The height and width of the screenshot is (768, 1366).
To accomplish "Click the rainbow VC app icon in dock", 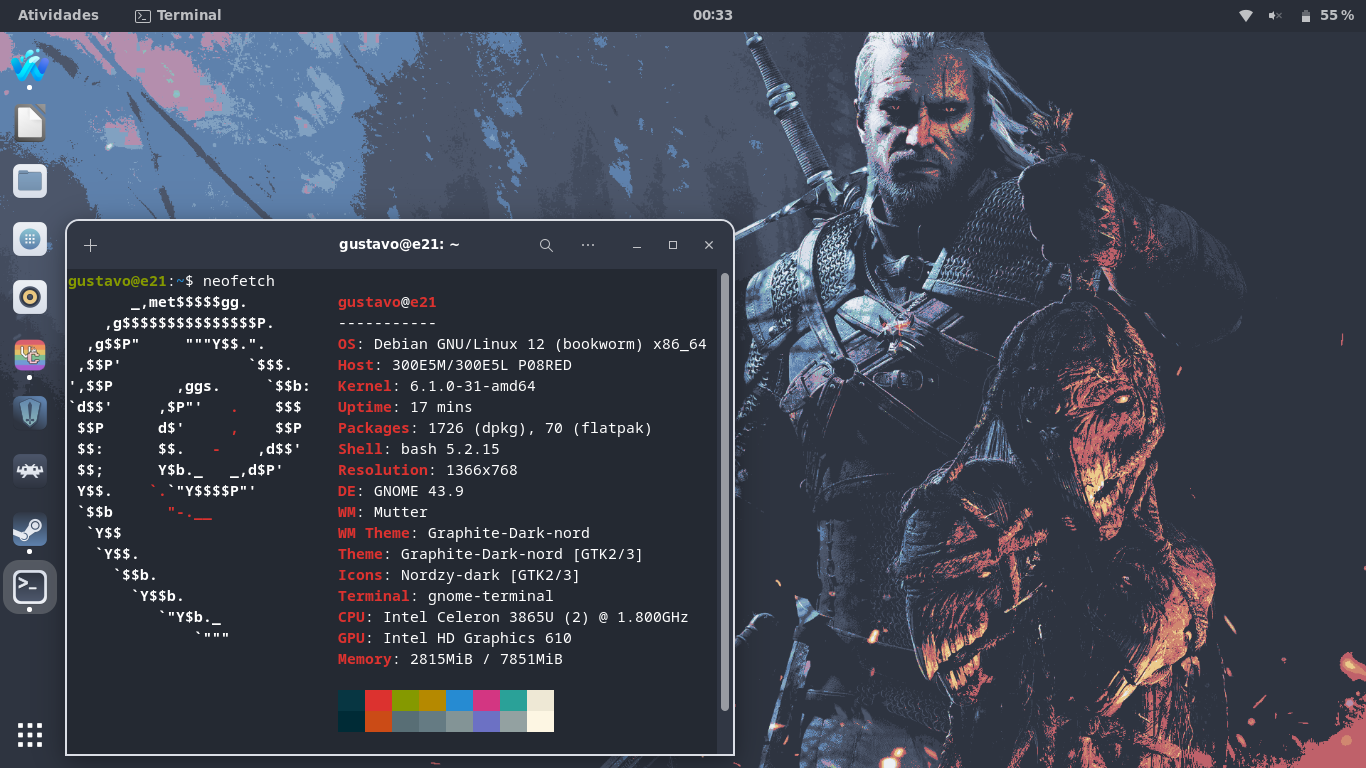I will pos(30,355).
